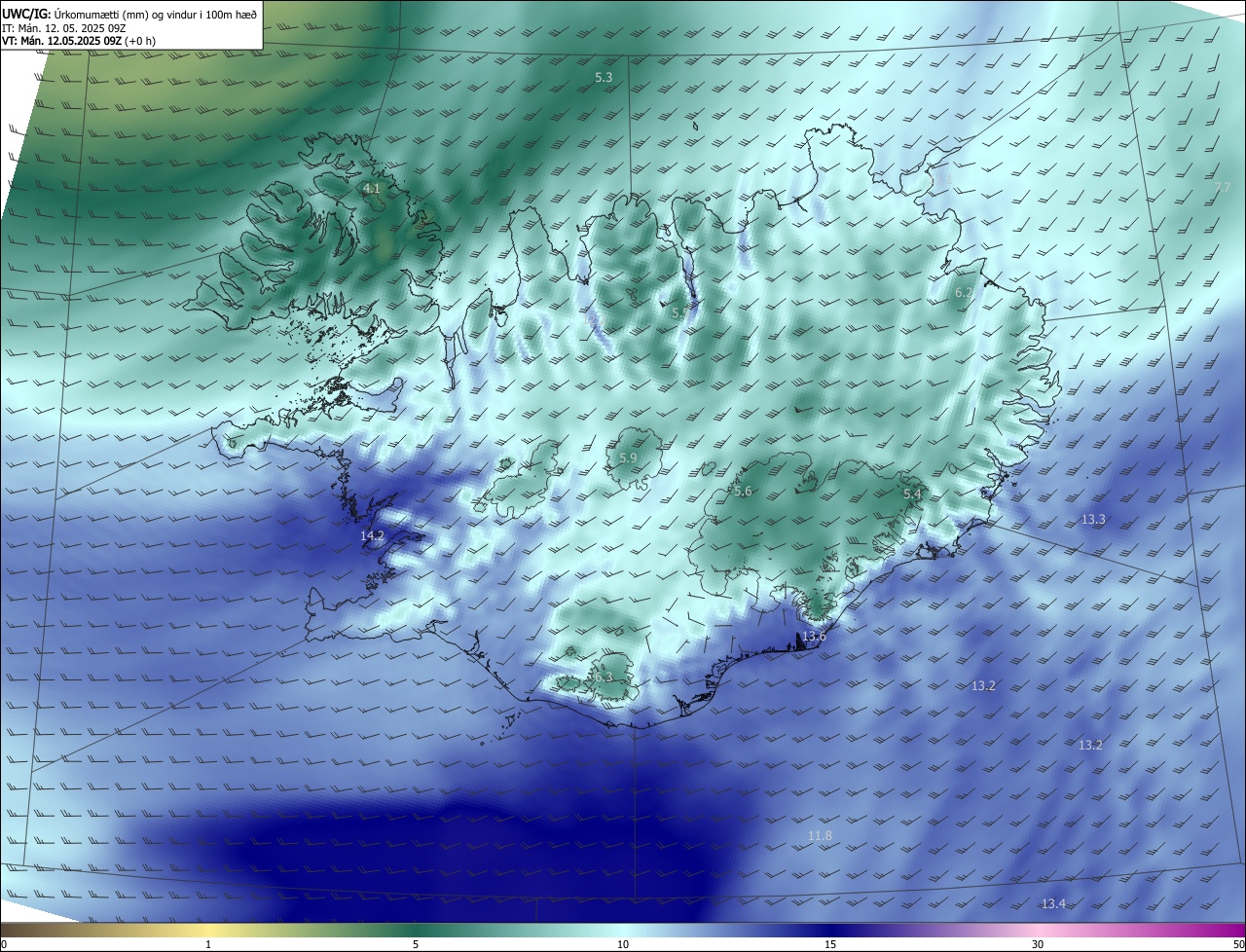Click the title 'UWC/IG: Úrkomumætti (mm)' line

click(x=129, y=14)
